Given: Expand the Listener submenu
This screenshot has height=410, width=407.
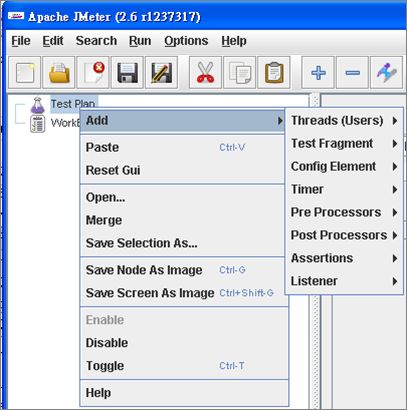Looking at the screenshot, I should click(x=344, y=281).
